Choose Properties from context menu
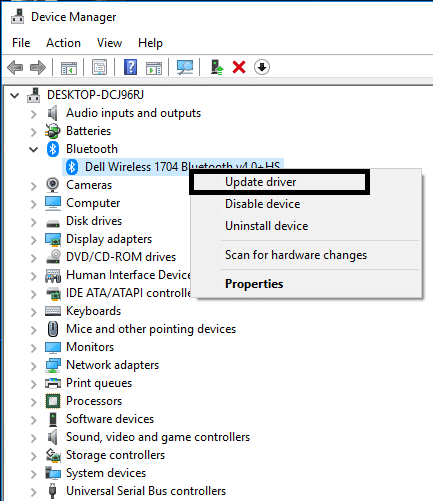This screenshot has width=433, height=501. [306, 284]
